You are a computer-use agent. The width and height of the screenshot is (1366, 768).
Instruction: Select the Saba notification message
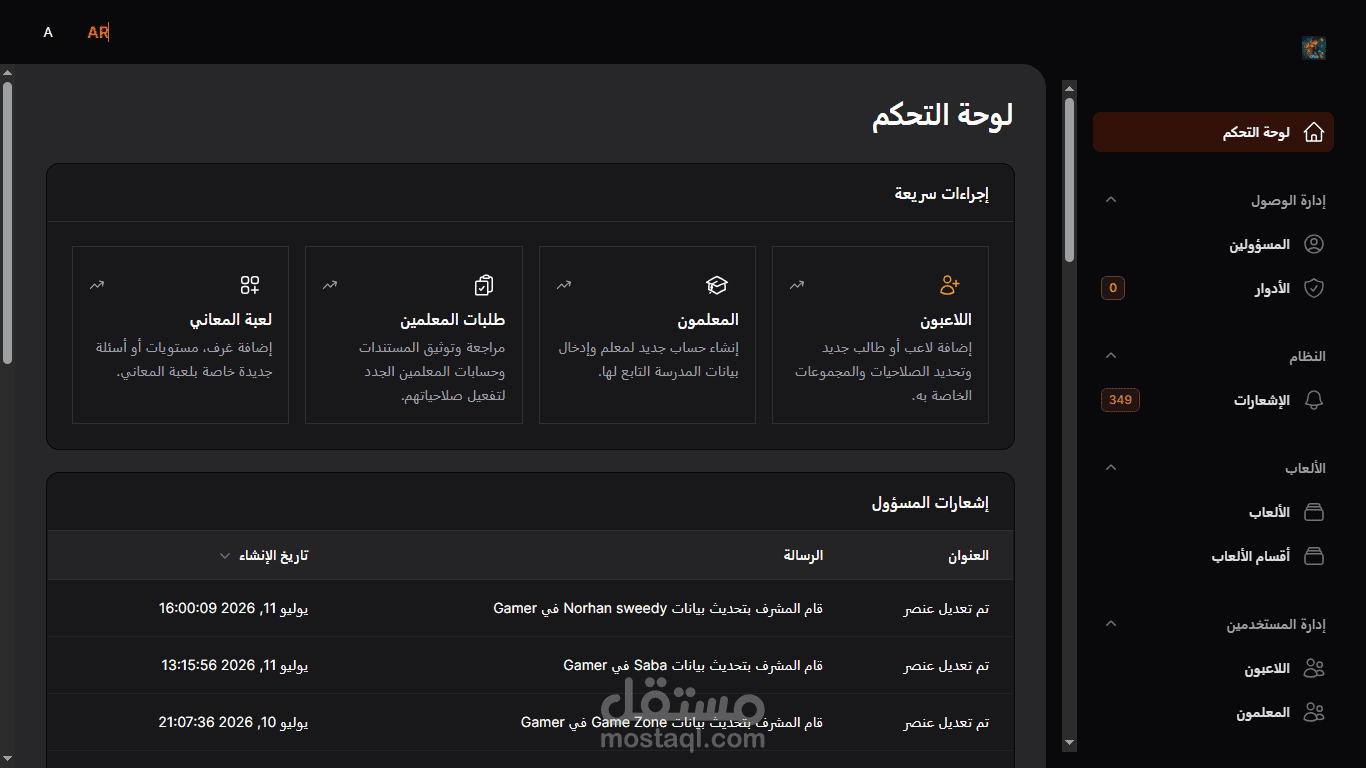click(x=693, y=665)
